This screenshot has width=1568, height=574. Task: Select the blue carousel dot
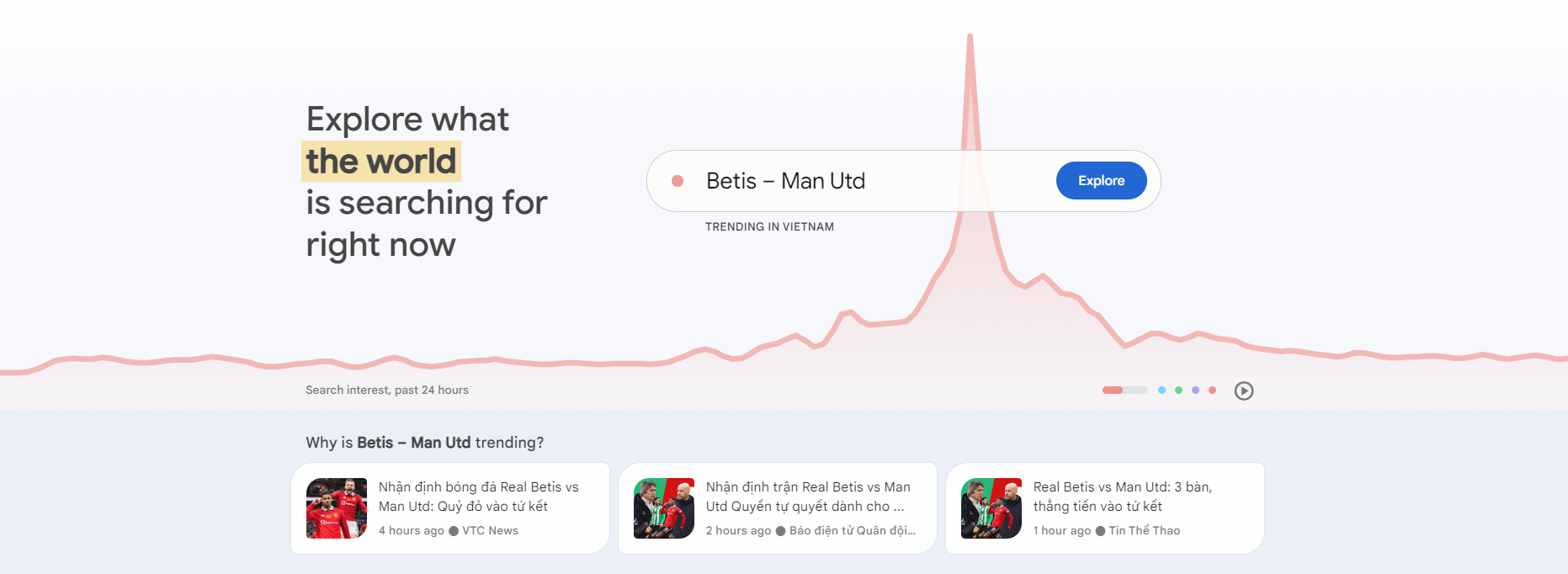pos(1161,390)
